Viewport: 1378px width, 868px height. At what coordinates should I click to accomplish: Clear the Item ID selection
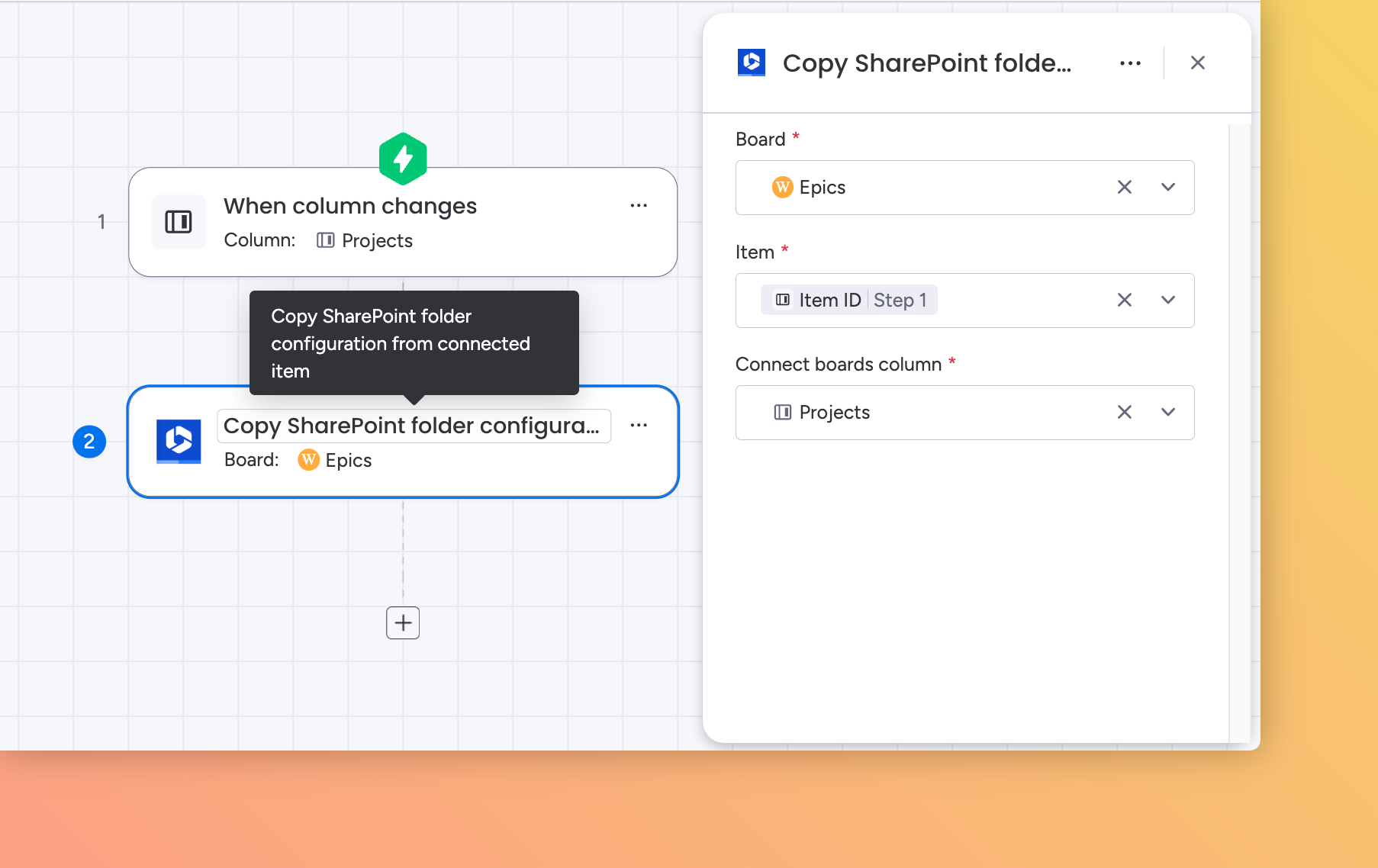coord(1125,300)
